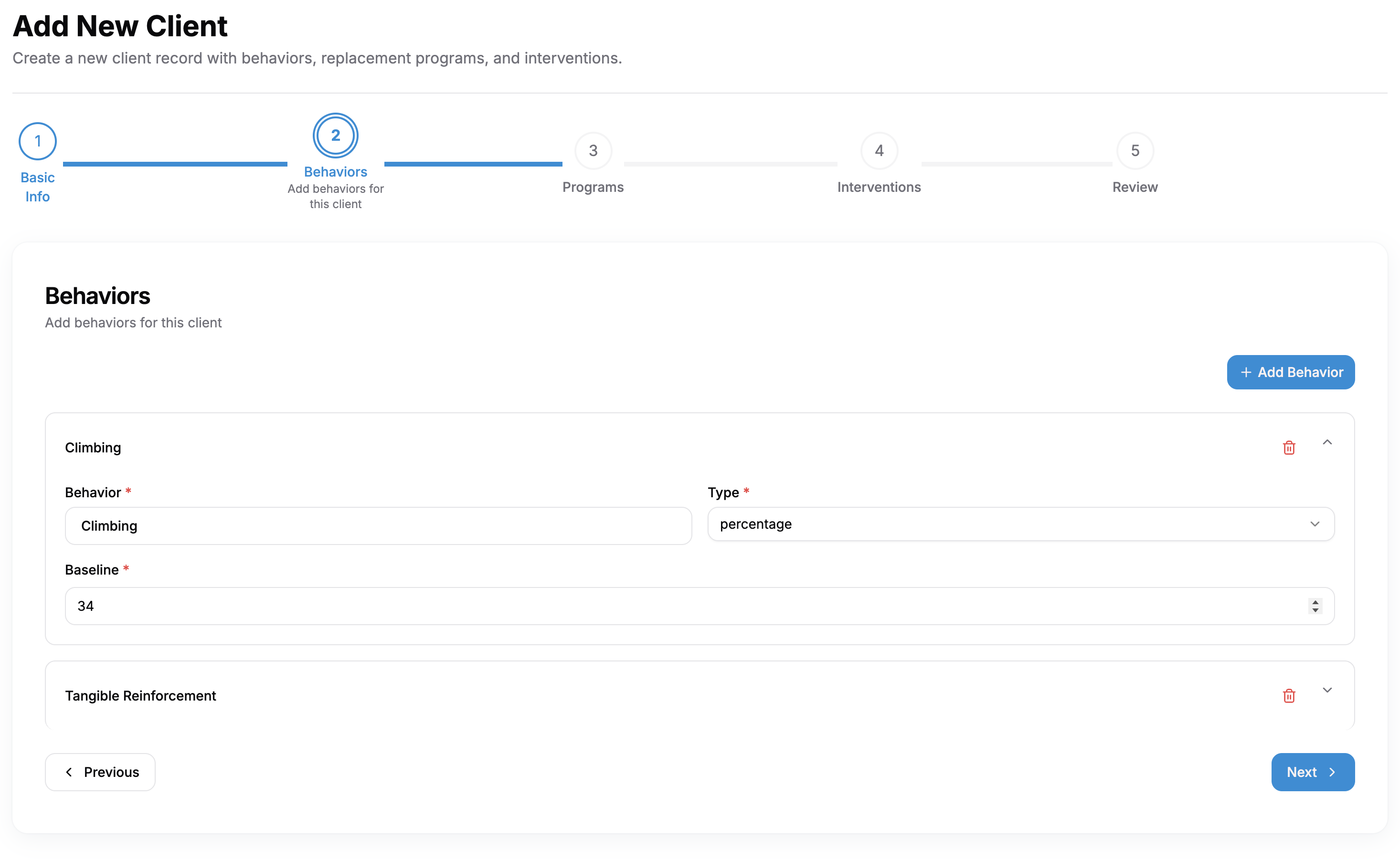Decrease Baseline value with down spinner arrow
The image size is (1400, 859).
[1315, 610]
